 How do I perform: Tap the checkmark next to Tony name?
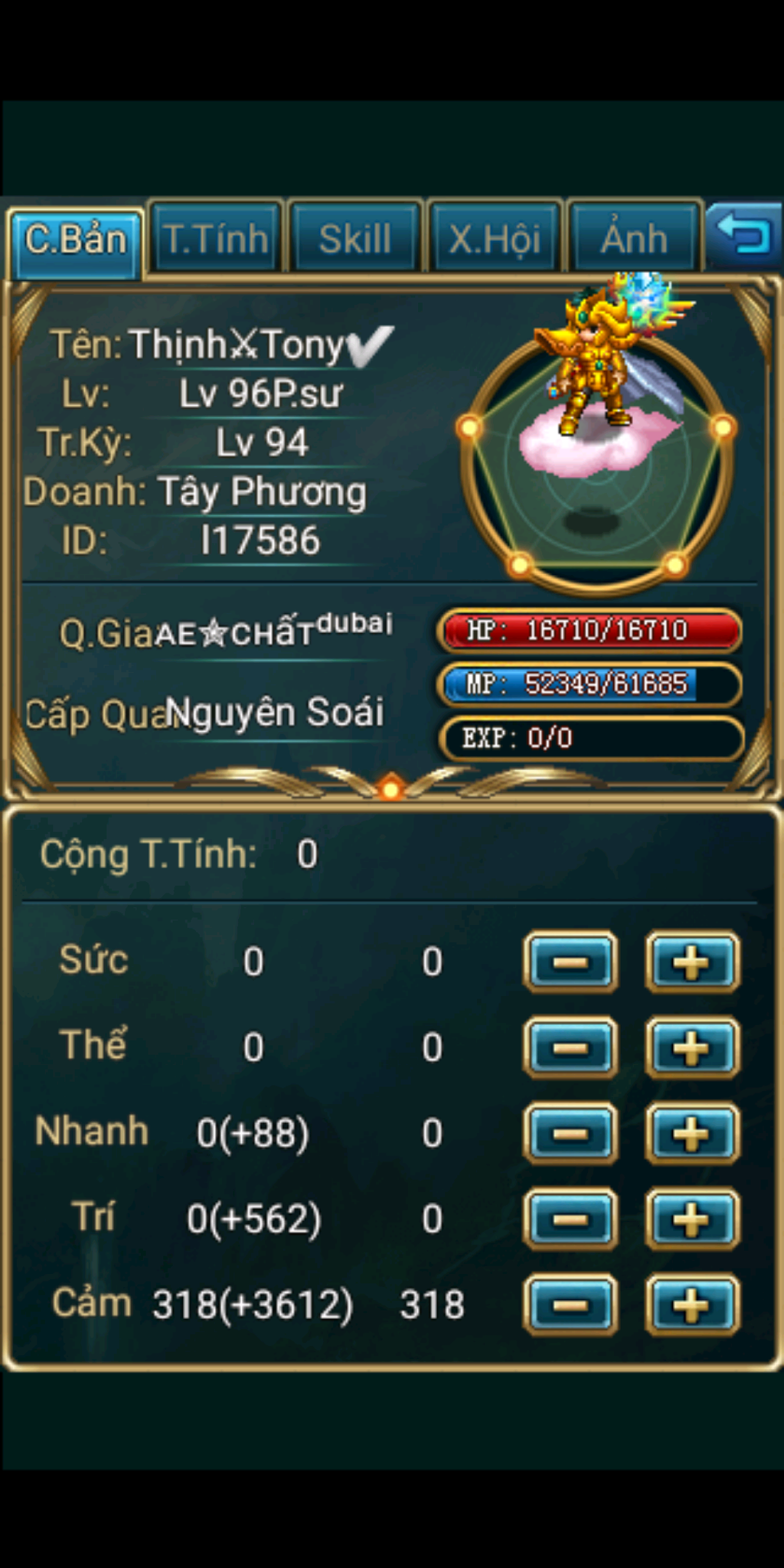[x=371, y=345]
